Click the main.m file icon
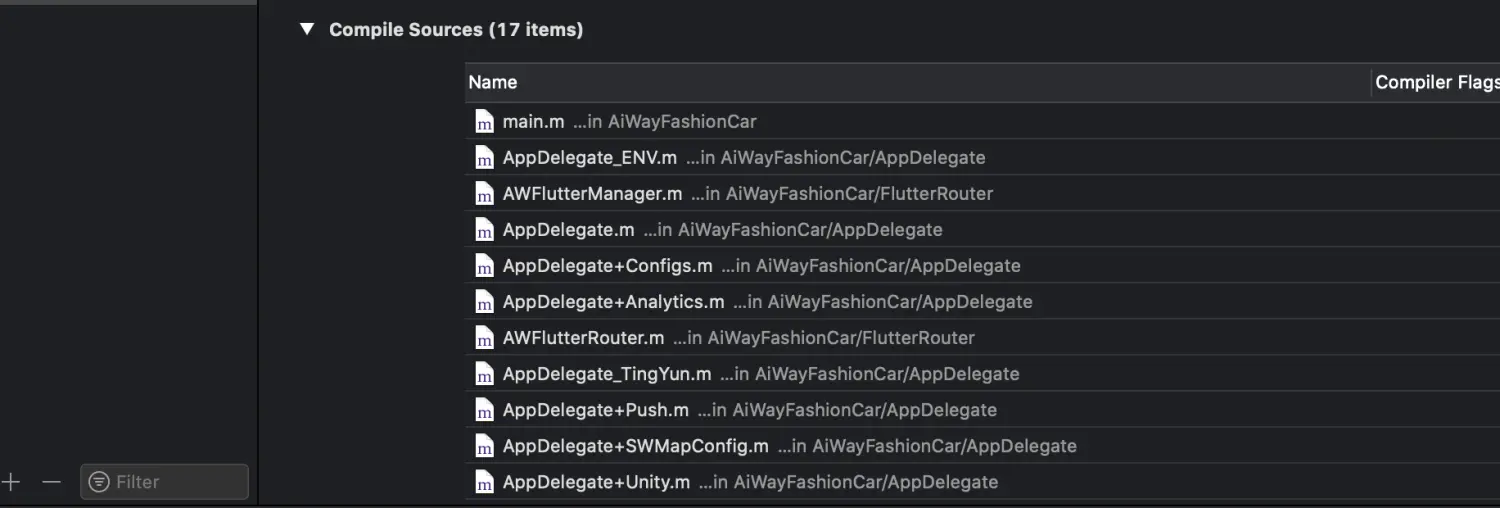This screenshot has height=508, width=1500. pyautogui.click(x=484, y=122)
